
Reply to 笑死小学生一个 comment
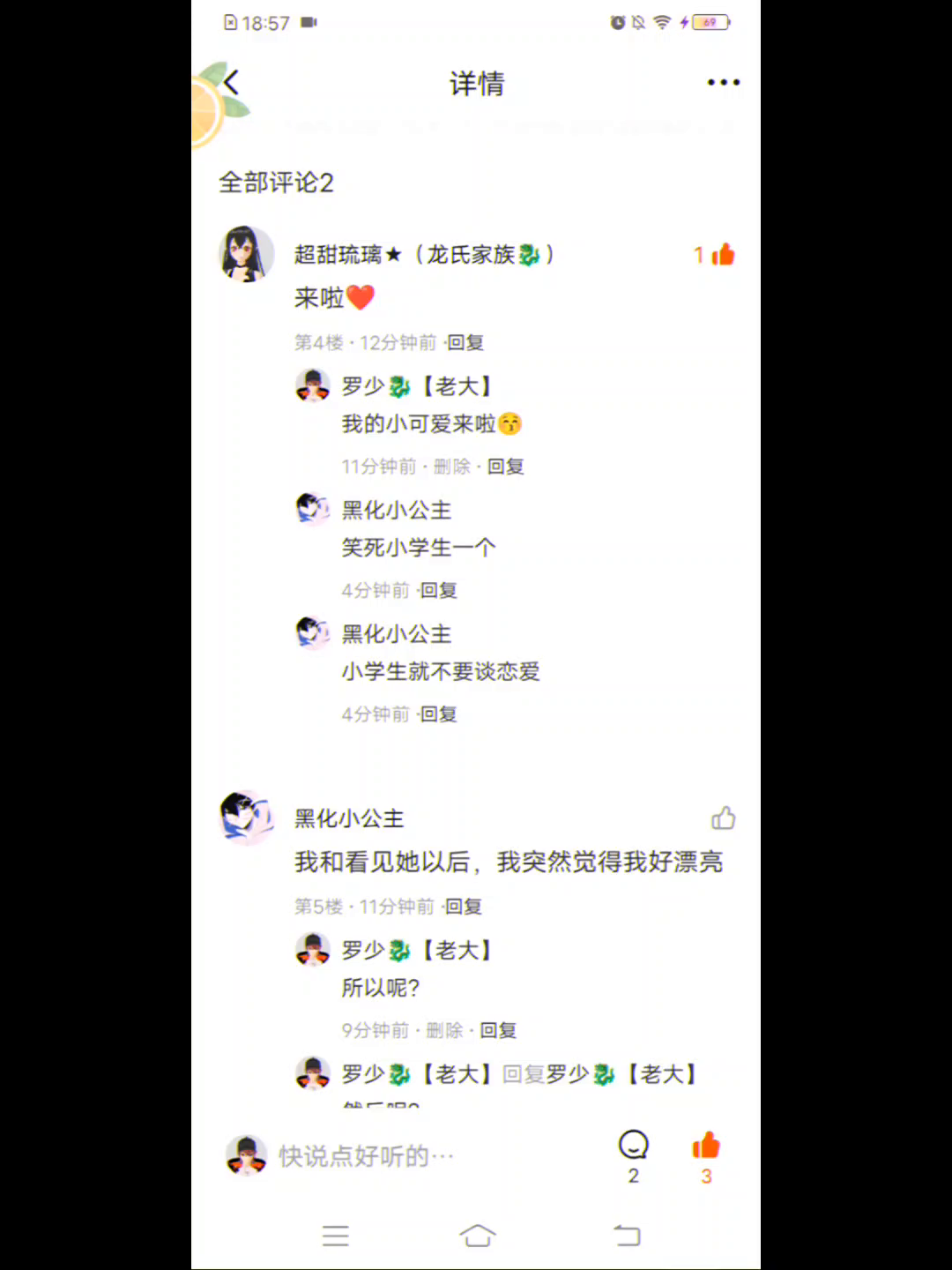tap(438, 590)
